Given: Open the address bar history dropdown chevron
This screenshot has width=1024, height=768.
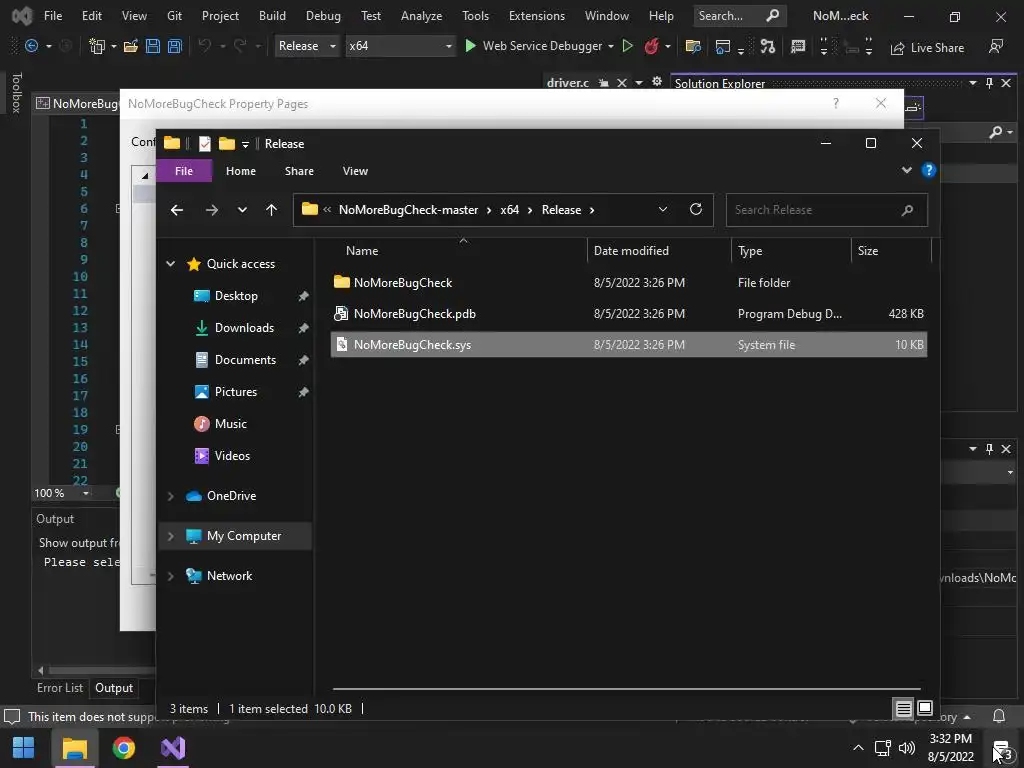Looking at the screenshot, I should click(663, 210).
